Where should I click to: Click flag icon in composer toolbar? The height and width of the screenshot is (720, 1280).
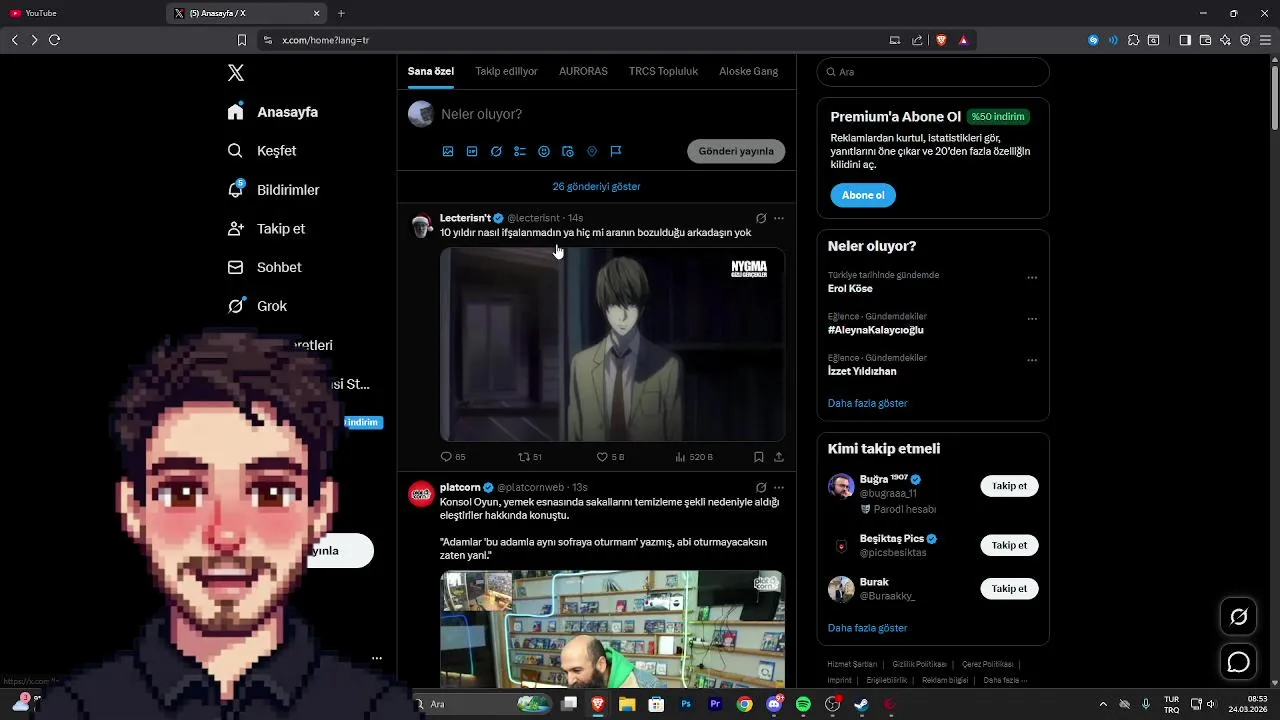616,152
